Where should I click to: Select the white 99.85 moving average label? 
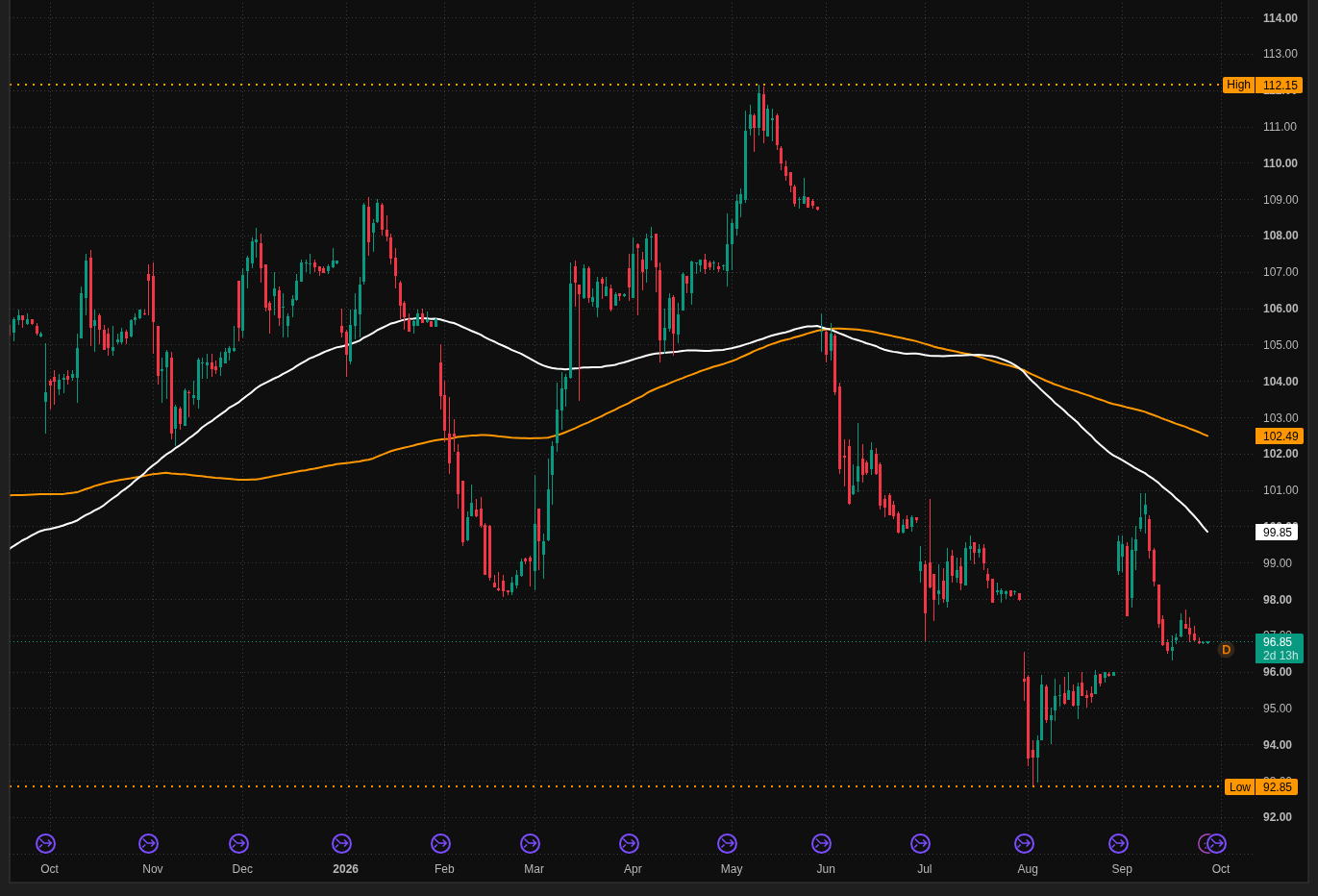(x=1277, y=532)
